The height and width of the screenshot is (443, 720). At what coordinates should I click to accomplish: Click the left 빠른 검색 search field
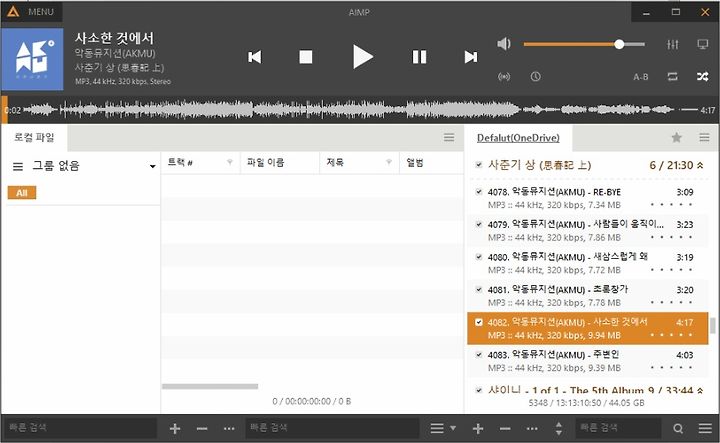80,428
